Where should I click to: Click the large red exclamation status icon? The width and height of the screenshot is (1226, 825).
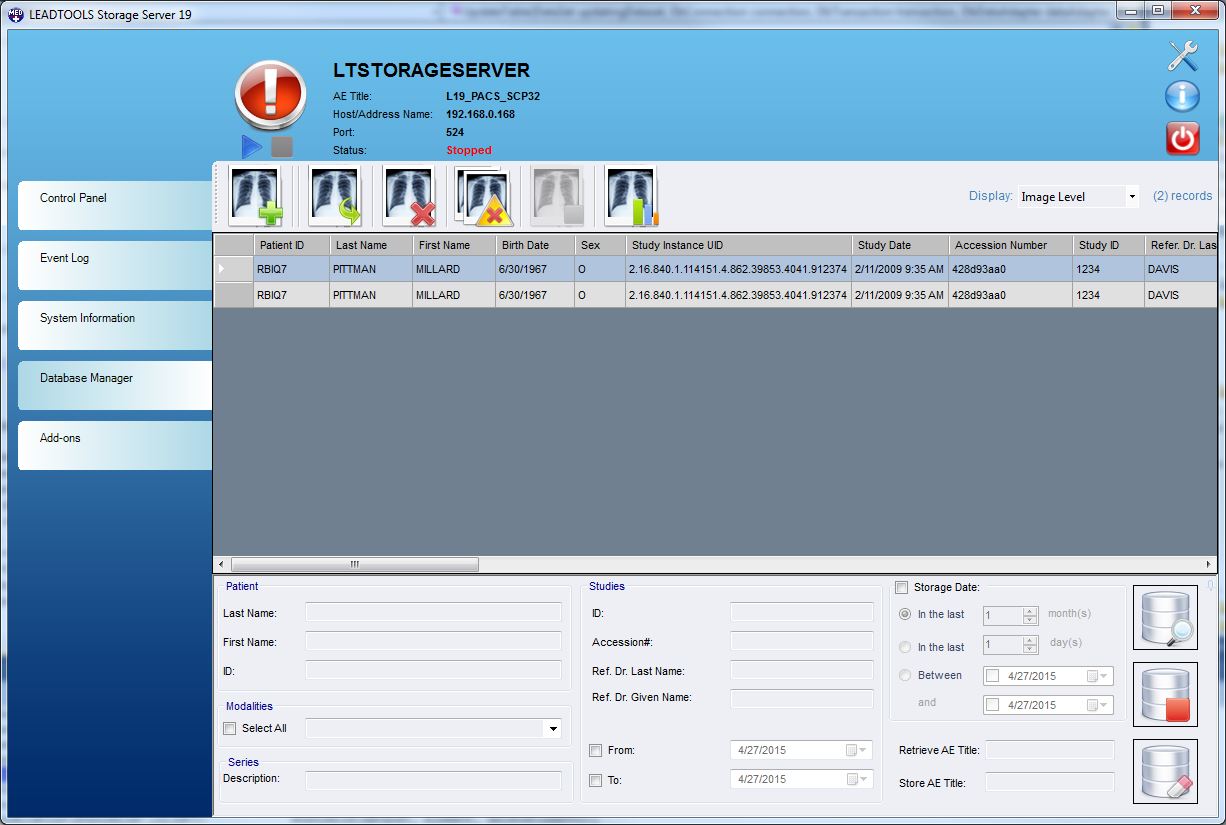click(270, 95)
